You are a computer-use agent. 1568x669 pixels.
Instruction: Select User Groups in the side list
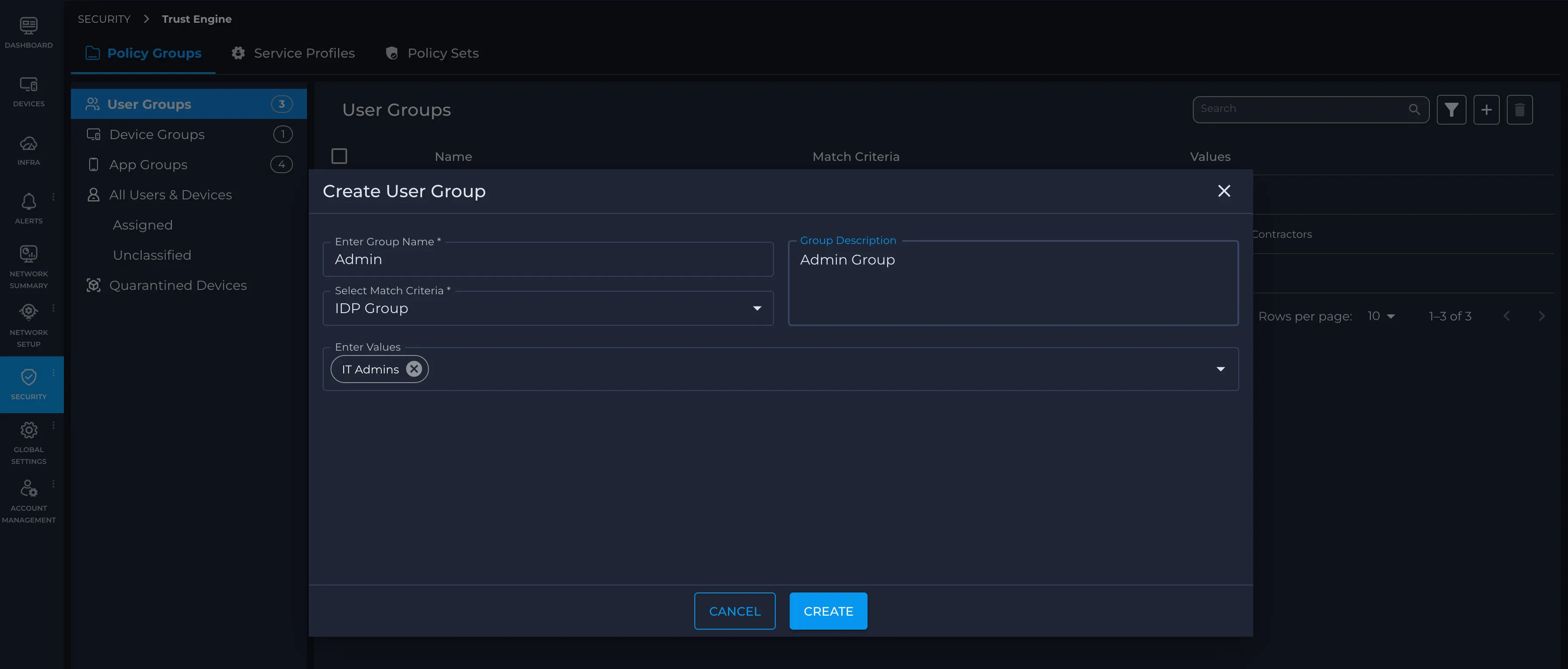pyautogui.click(x=189, y=104)
